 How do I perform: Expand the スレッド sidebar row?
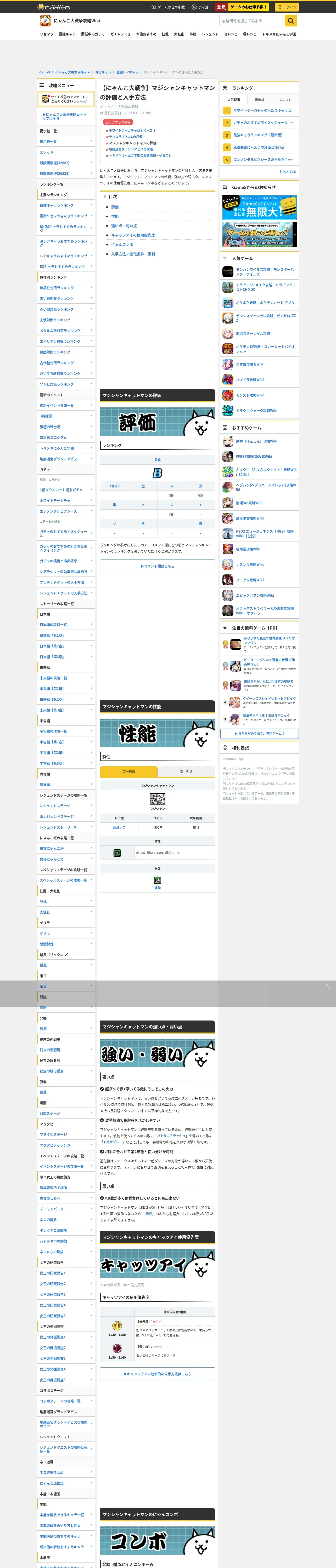pyautogui.click(x=66, y=152)
